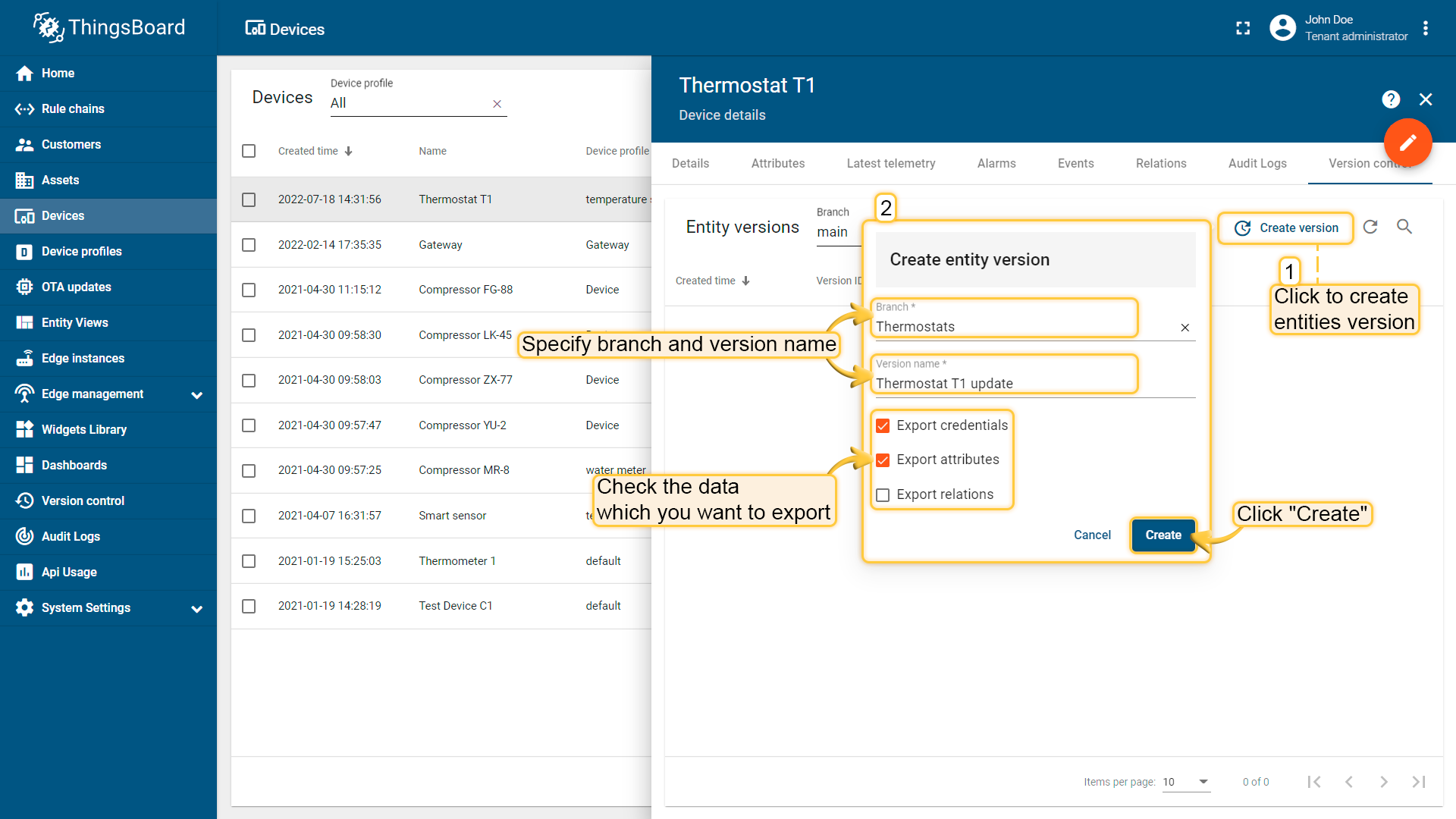Open the Audit Logs tab

1257,163
